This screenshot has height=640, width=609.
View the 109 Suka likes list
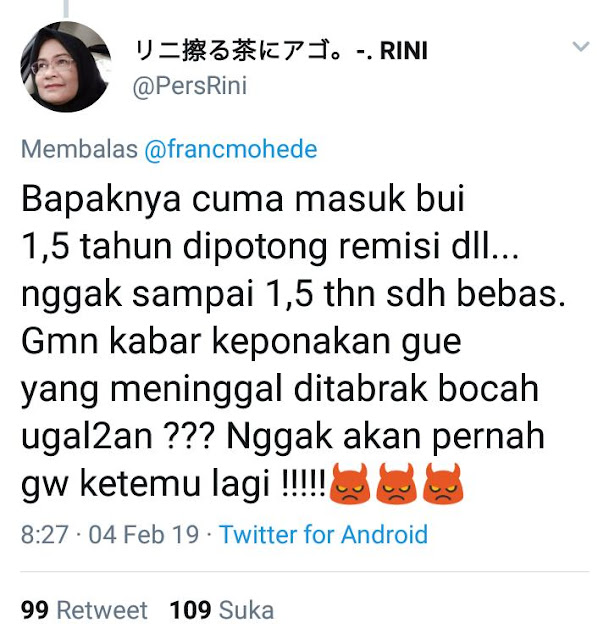click(222, 610)
